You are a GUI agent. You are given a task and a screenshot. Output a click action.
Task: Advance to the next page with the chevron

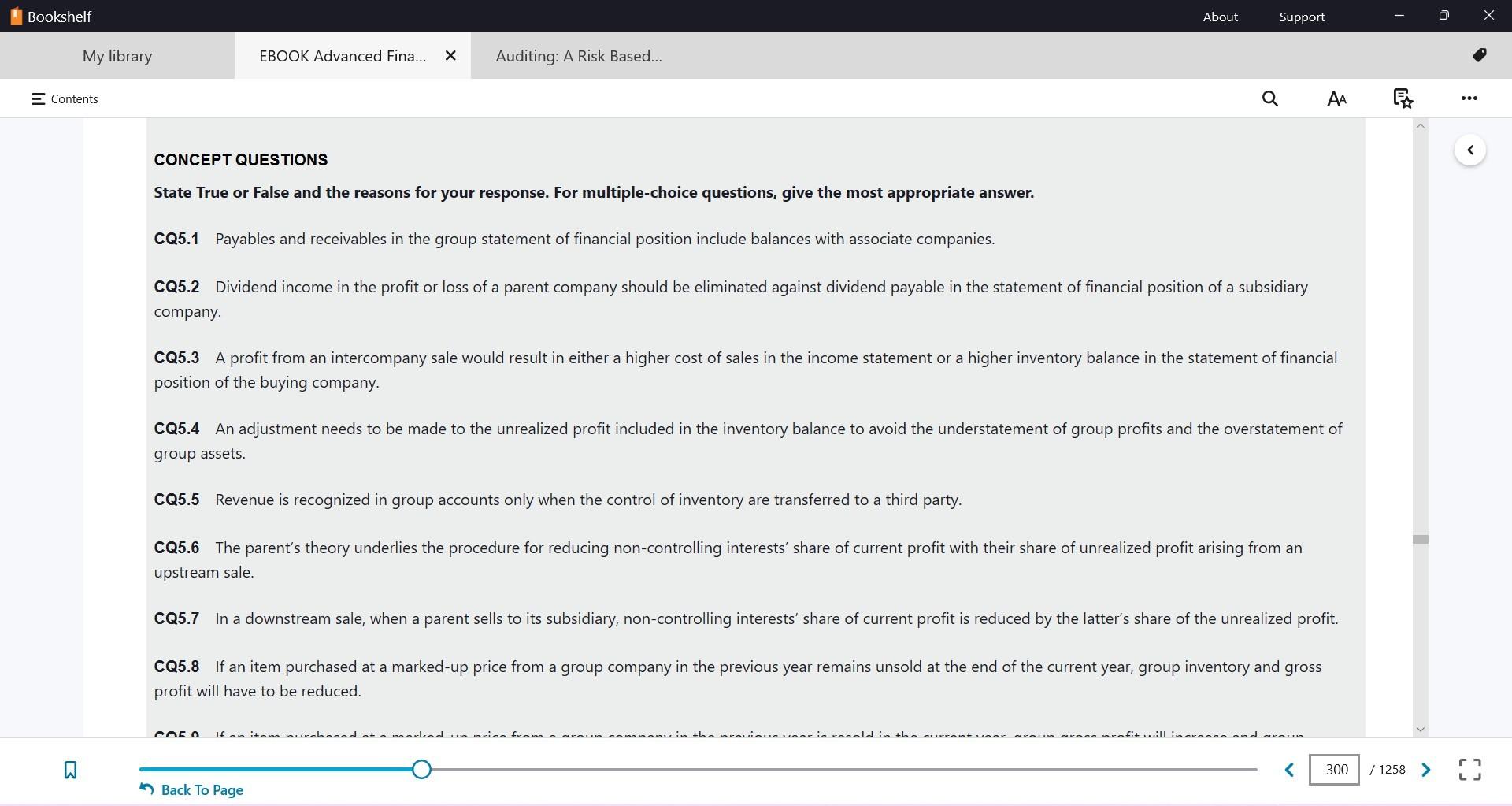(1425, 770)
